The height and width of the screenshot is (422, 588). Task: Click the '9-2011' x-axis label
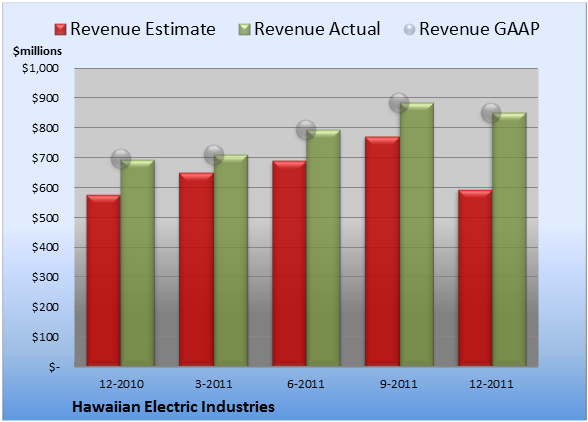coord(399,384)
